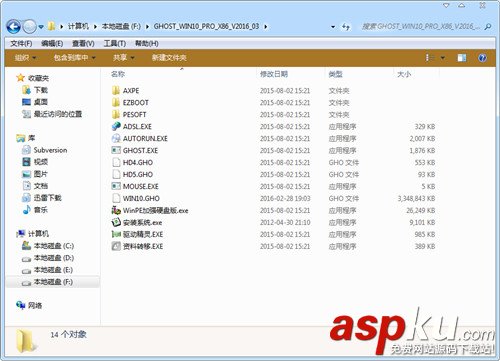Click the WIN10.GHO size 3,348,843 KB
Viewport: 500px width, 361px height.
click(416, 199)
